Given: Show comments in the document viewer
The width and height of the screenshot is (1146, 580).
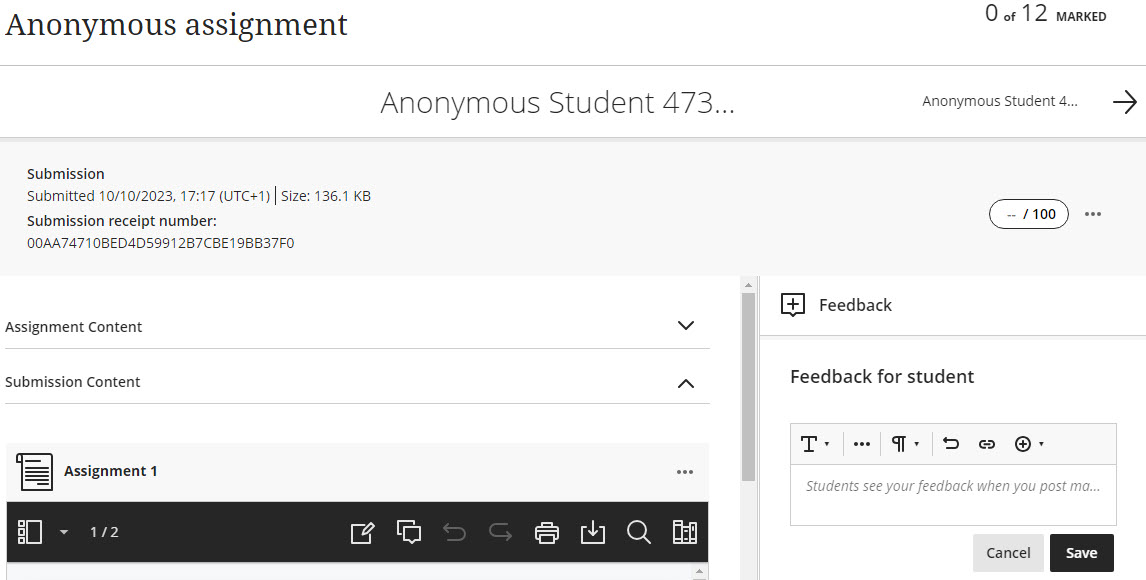Looking at the screenshot, I should (x=409, y=532).
